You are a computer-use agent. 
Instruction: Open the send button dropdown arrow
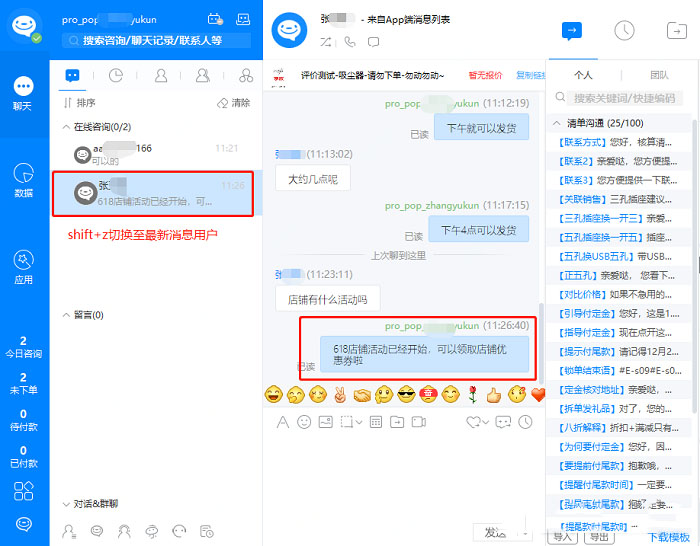click(x=526, y=533)
